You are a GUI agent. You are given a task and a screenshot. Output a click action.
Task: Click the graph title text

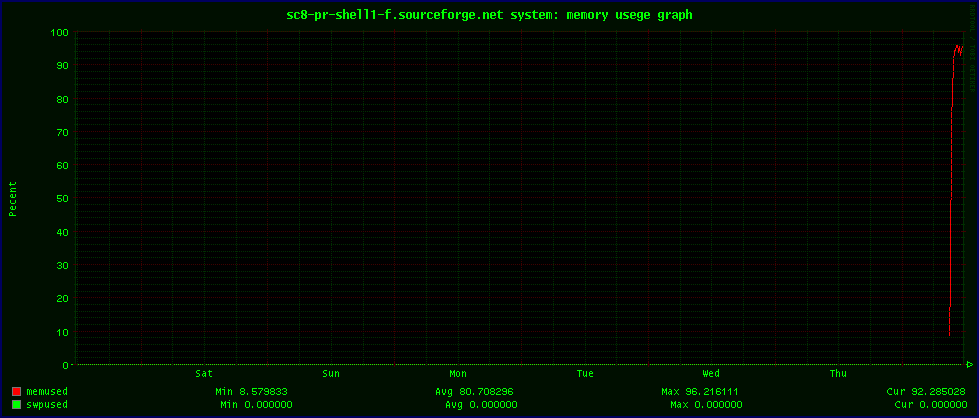pyautogui.click(x=489, y=14)
